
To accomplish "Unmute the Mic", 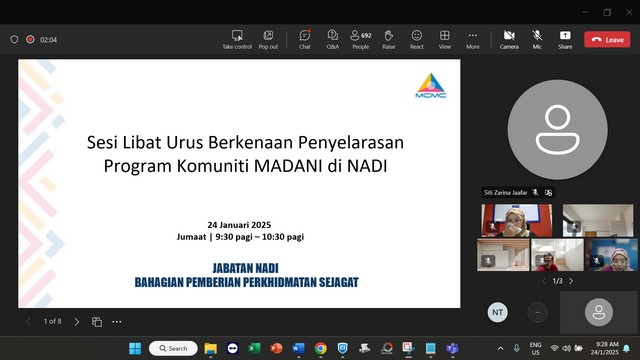I will 537,40.
